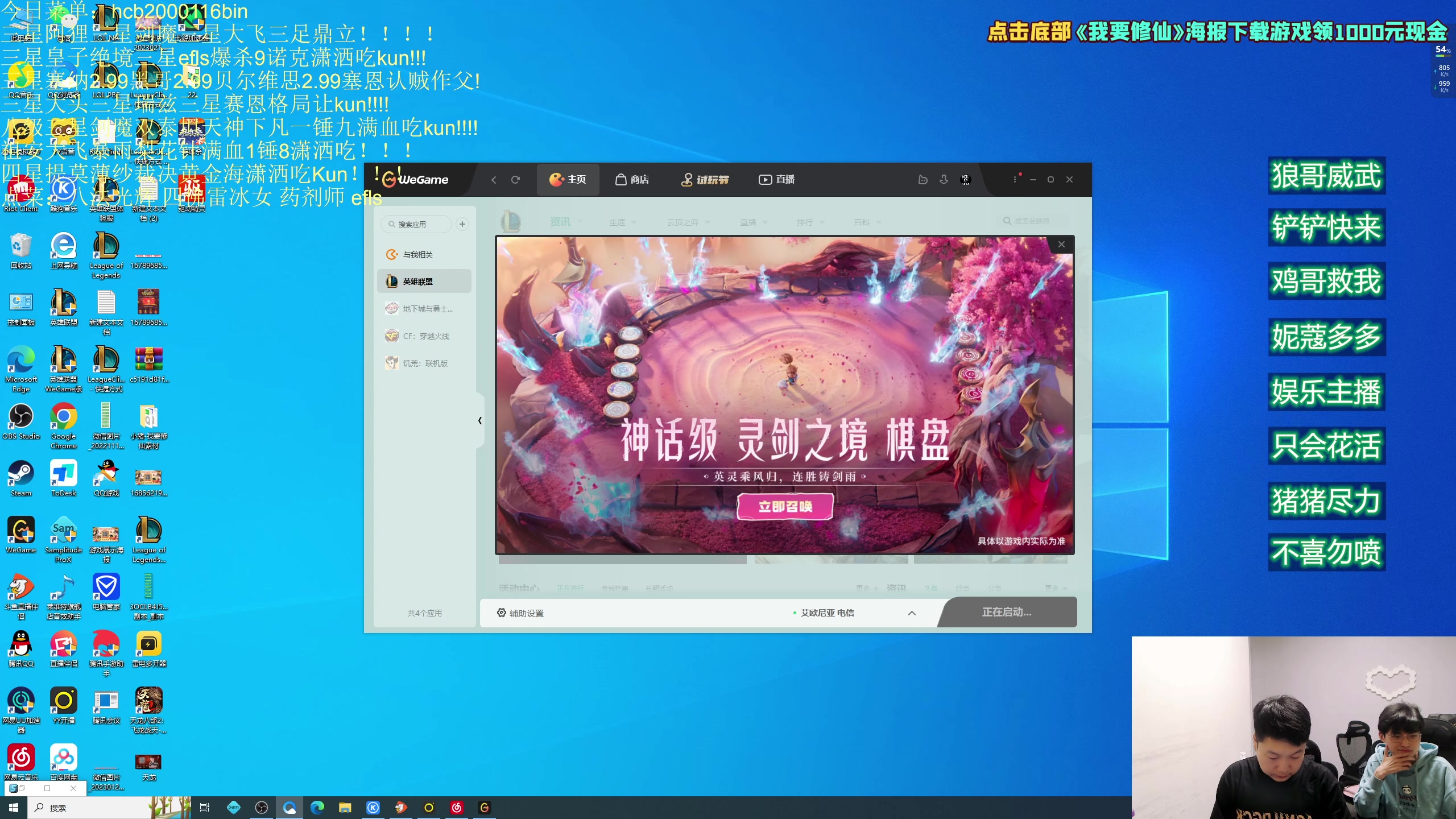Click the 搜索应用 search field
Viewport: 1456px width, 819px height.
click(x=416, y=224)
